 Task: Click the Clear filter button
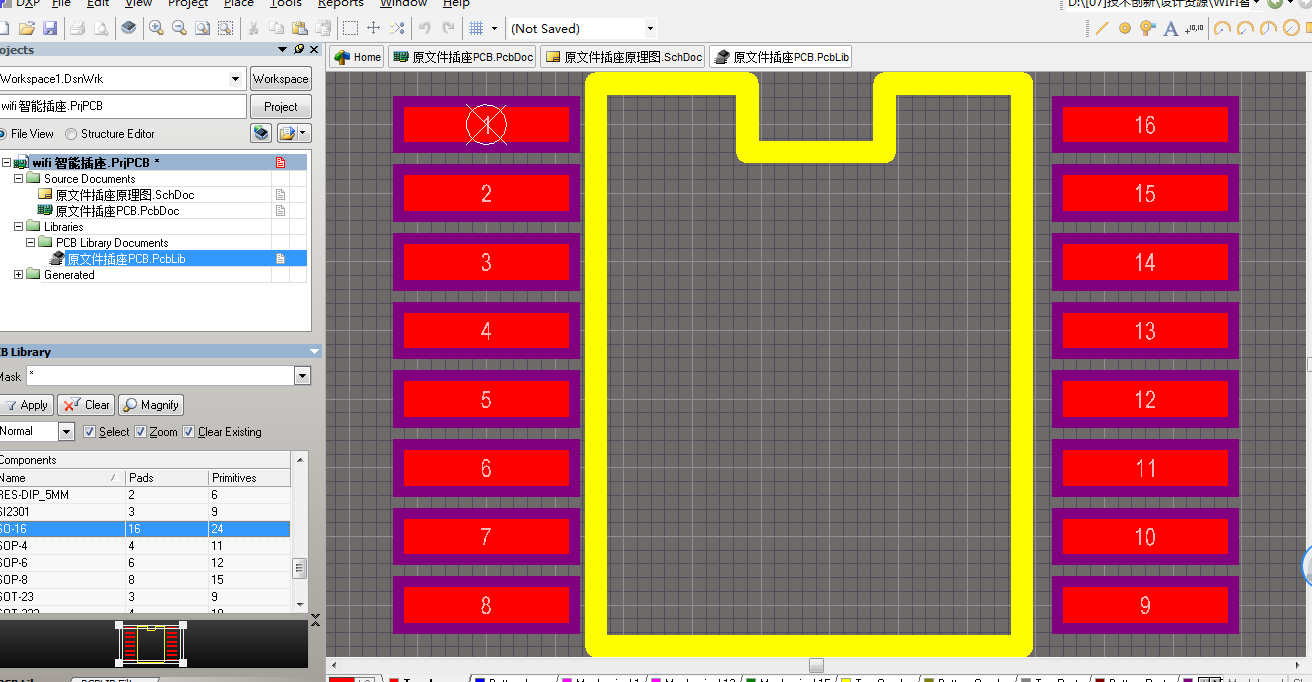[86, 405]
